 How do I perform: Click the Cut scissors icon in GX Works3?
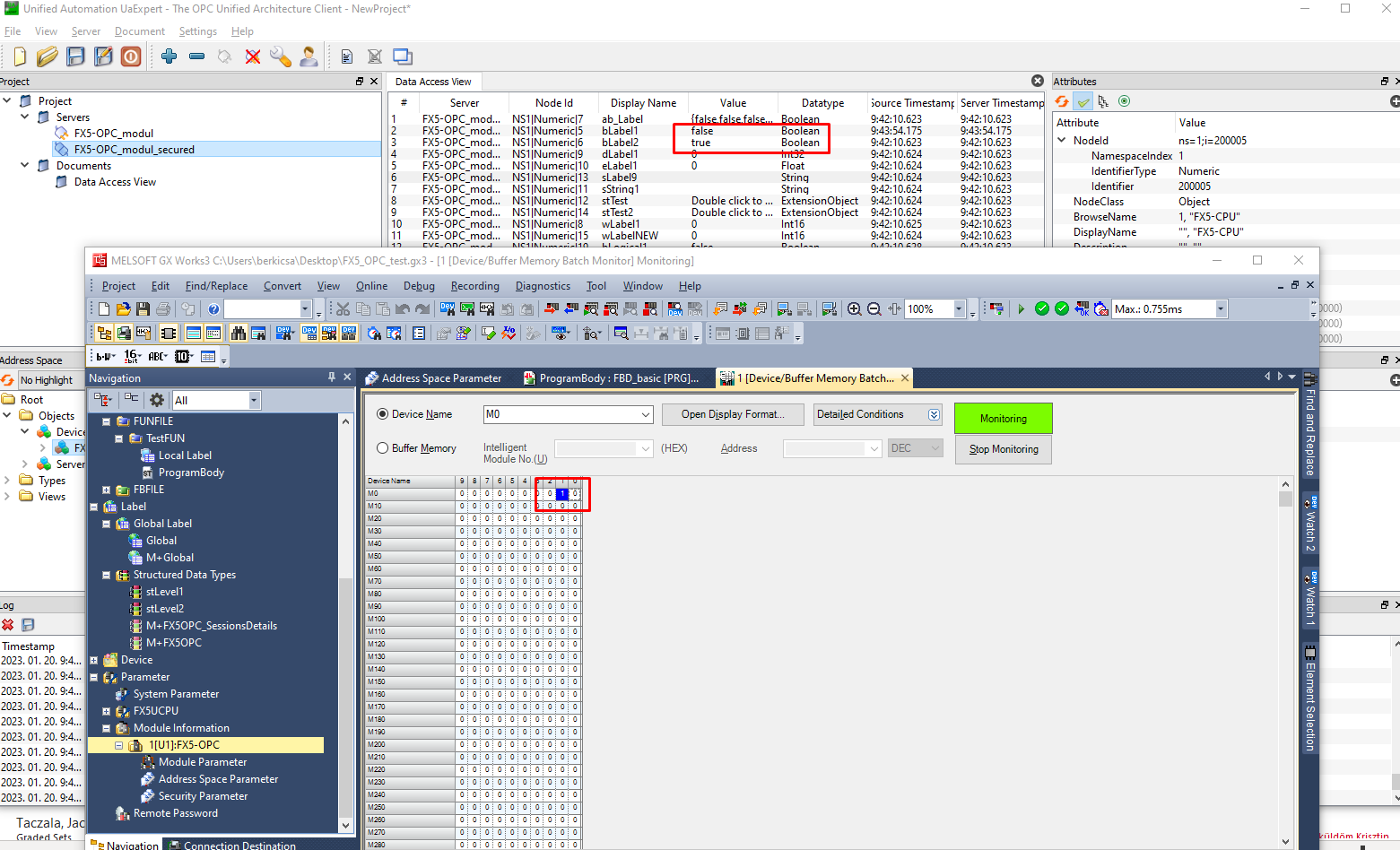(x=343, y=308)
